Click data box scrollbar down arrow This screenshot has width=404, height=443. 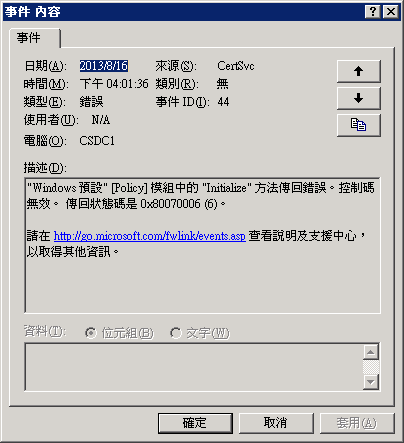(371, 382)
